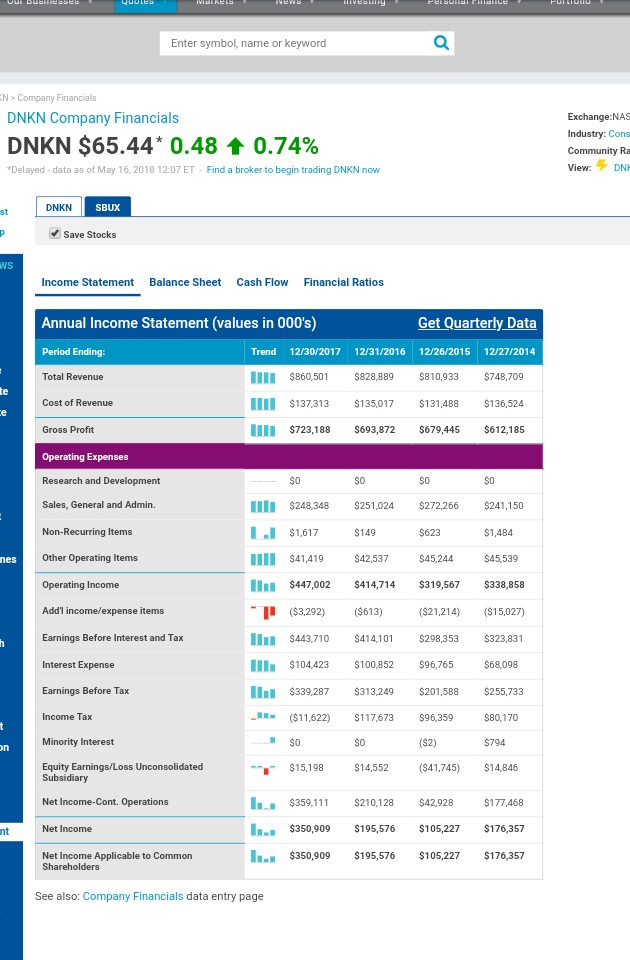Click the search magnifier icon
Image resolution: width=630 pixels, height=960 pixels.
coord(441,43)
